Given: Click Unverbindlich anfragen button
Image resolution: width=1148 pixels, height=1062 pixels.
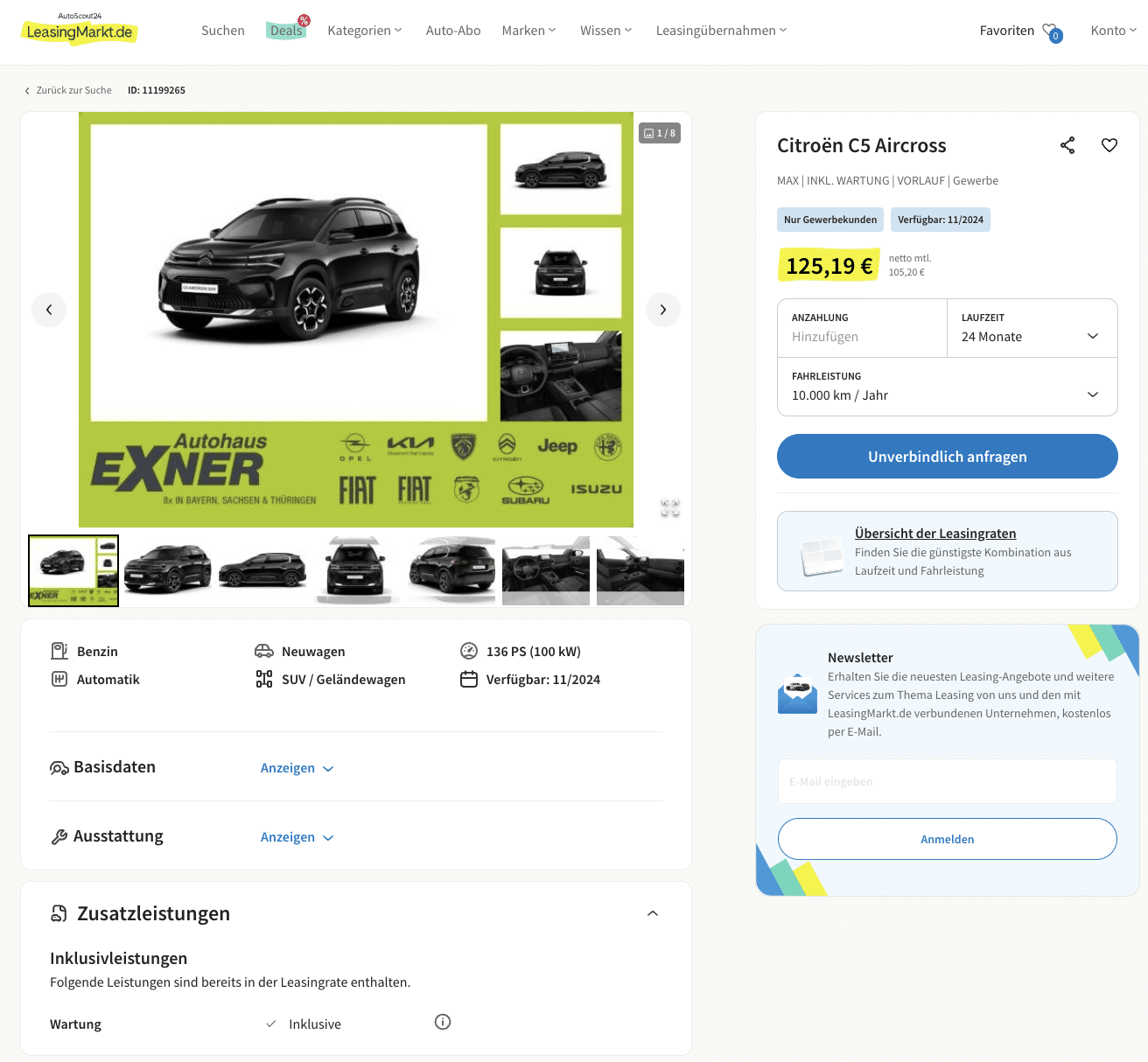Looking at the screenshot, I should coord(948,457).
